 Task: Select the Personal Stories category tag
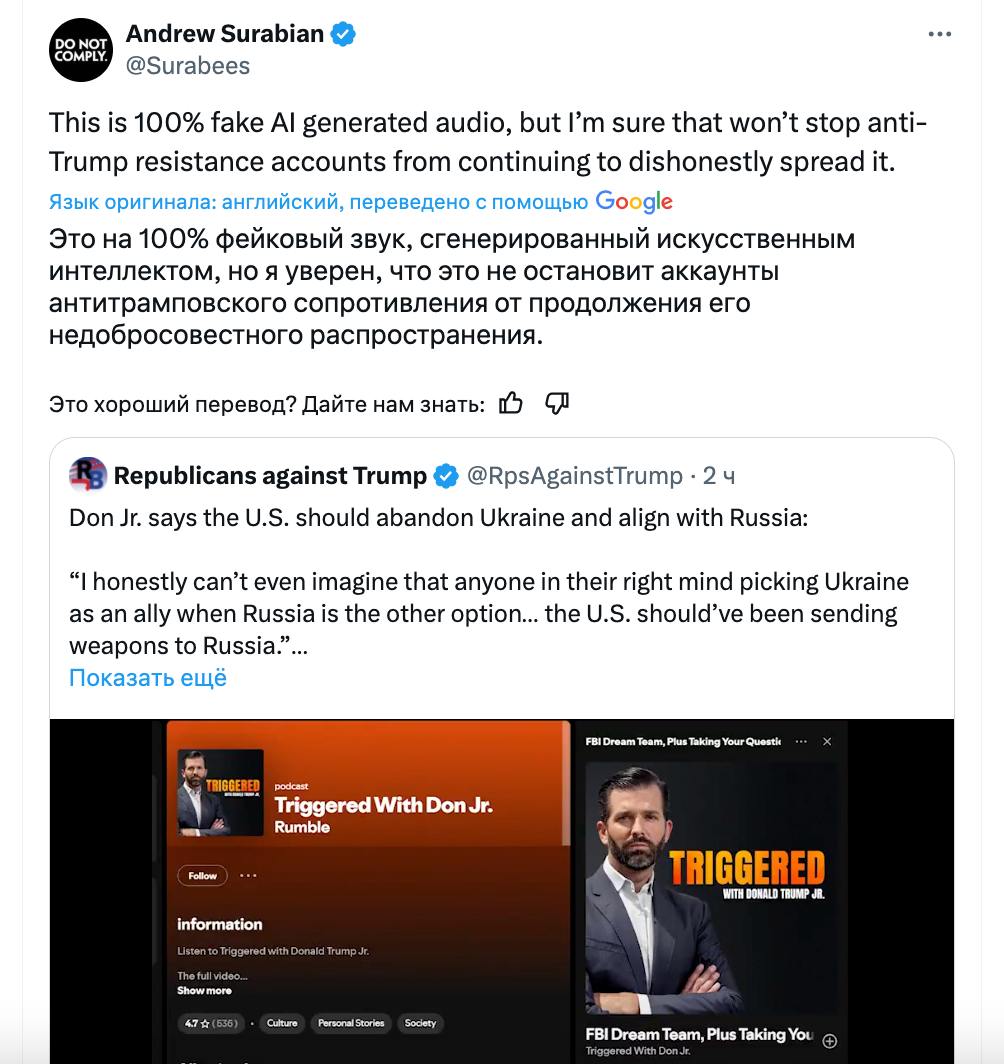351,1023
